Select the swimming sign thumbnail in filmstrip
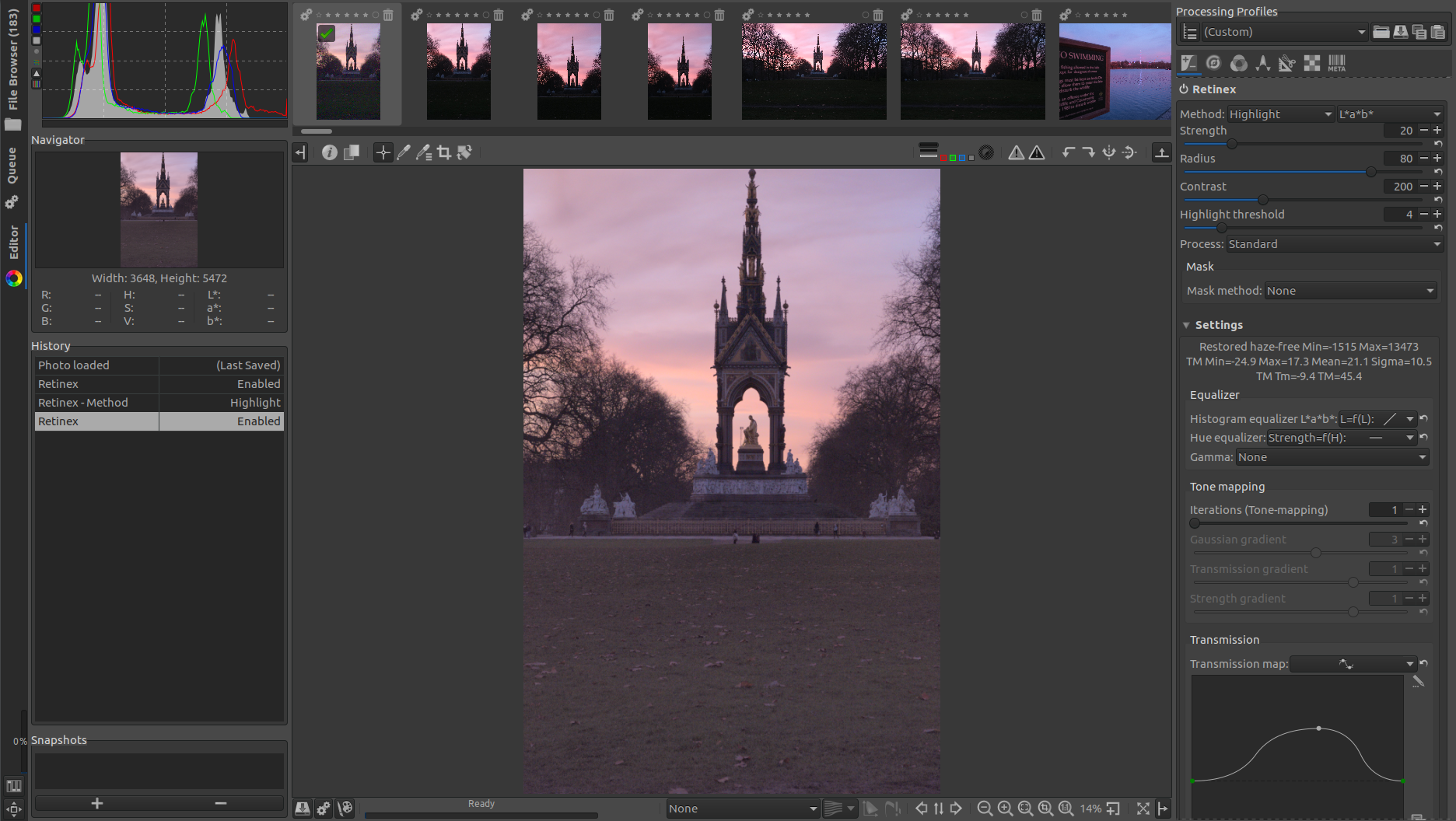 [1114, 71]
